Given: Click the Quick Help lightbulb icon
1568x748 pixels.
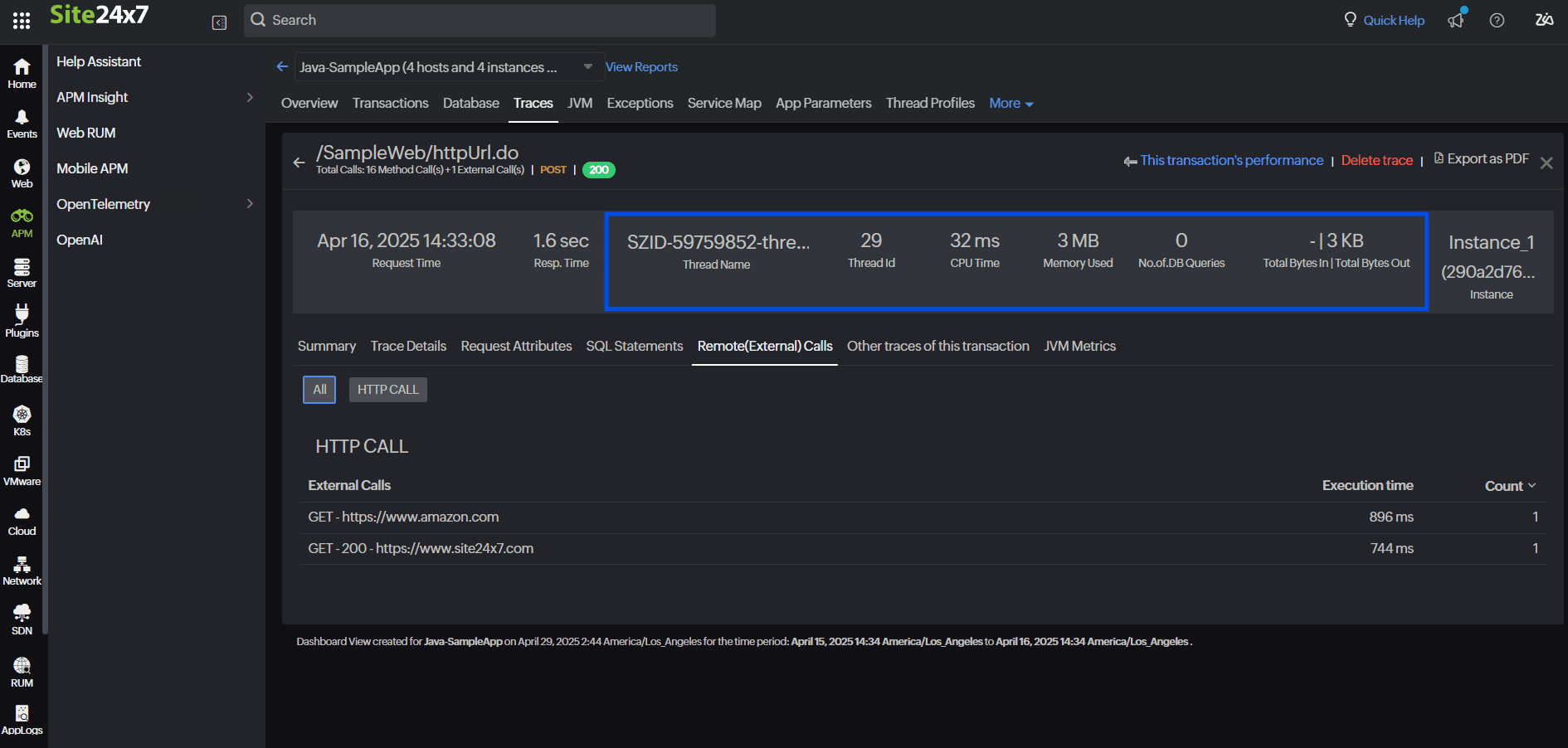Looking at the screenshot, I should point(1348,19).
